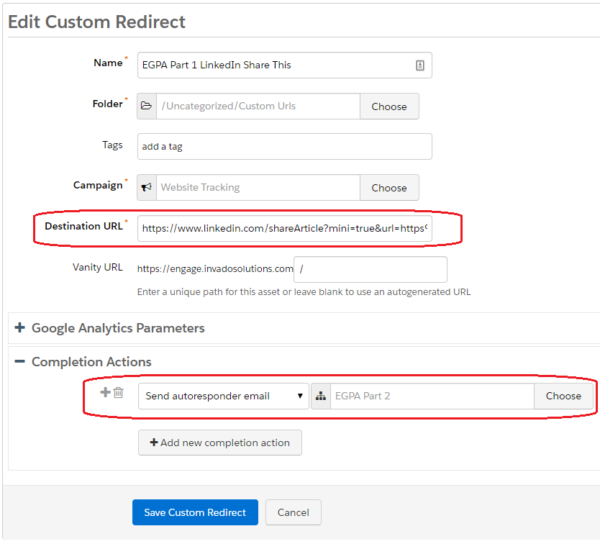This screenshot has width=600, height=544.
Task: Delete completion action using trash icon
Action: click(x=119, y=393)
